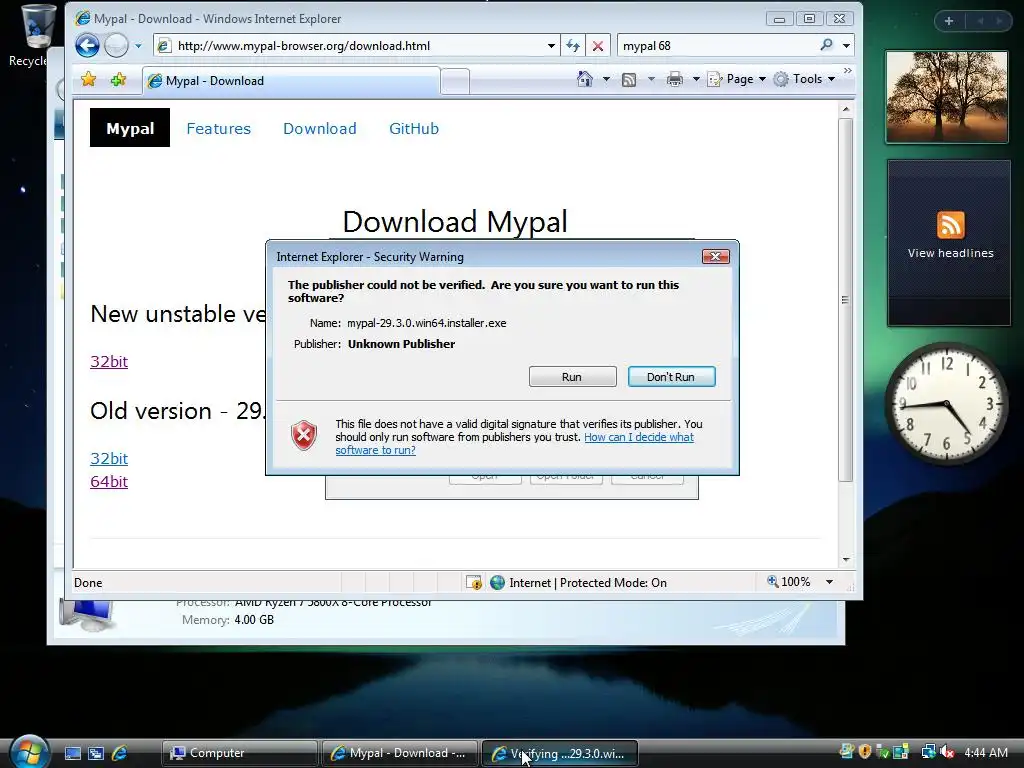The image size is (1024, 768).
Task: Go back with the Internet Explorer Back arrow
Action: pos(87,46)
